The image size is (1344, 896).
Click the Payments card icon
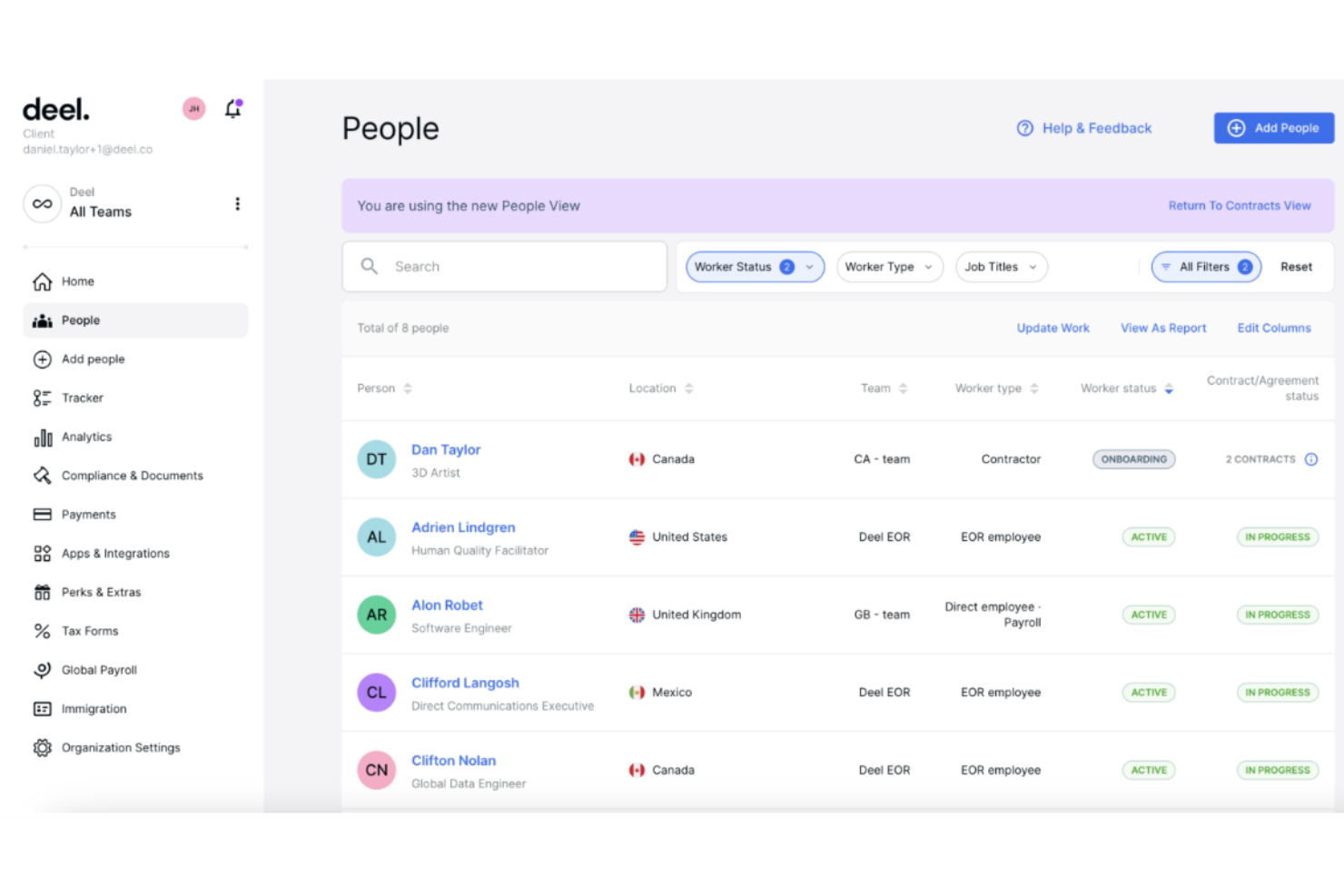42,515
